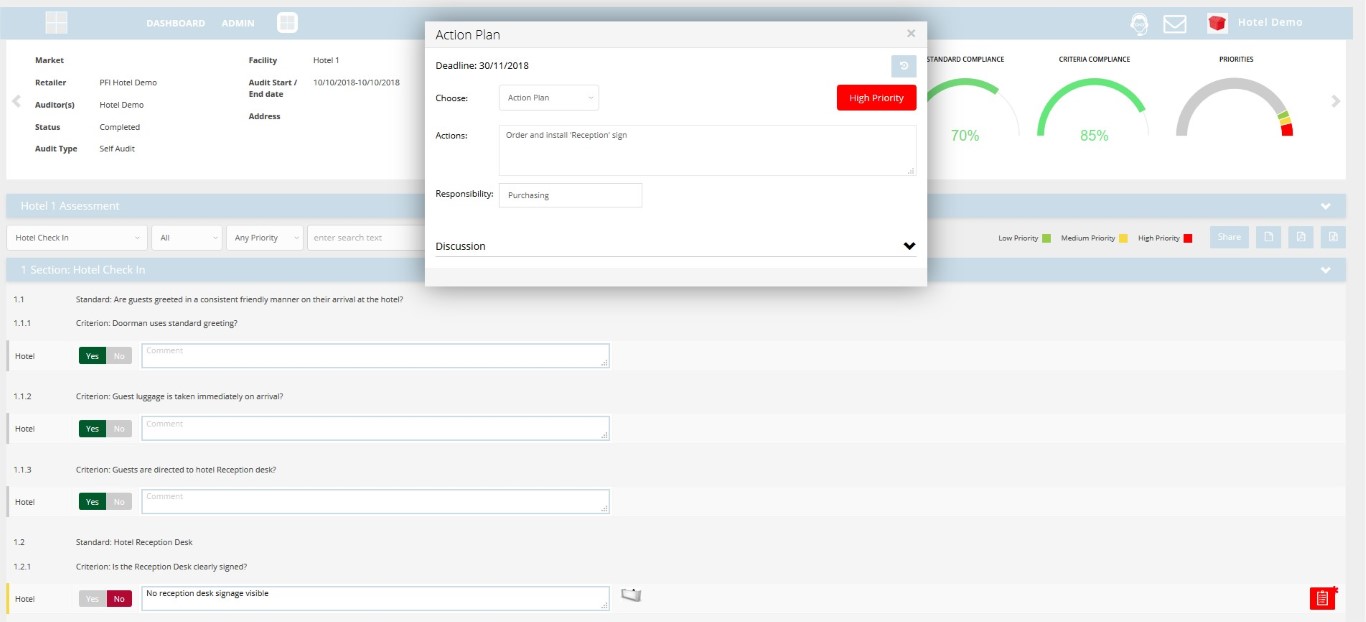1366x622 pixels.
Task: Click the High Priority button
Action: (x=876, y=98)
